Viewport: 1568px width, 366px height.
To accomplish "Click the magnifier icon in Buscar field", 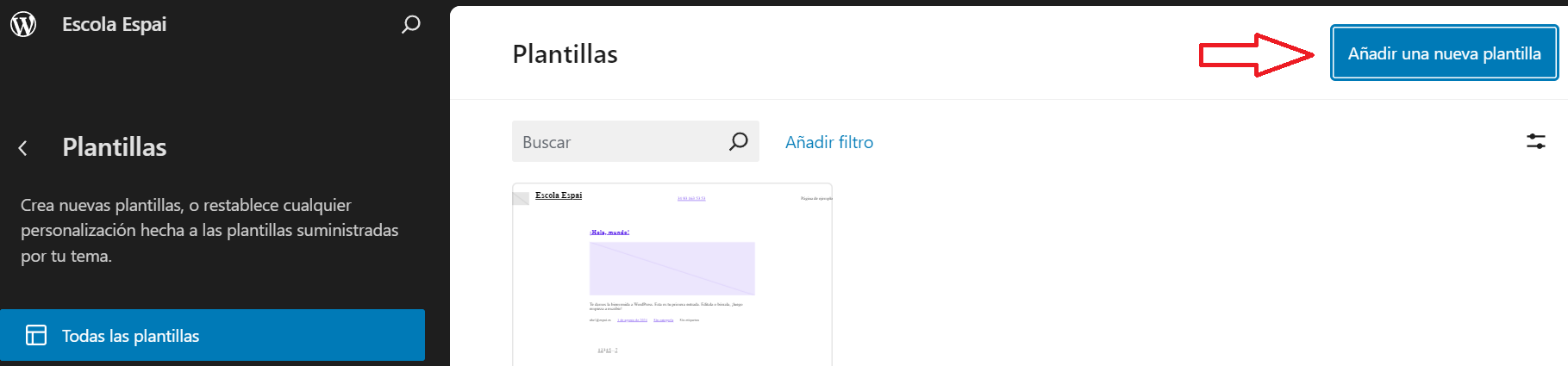I will (x=738, y=141).
